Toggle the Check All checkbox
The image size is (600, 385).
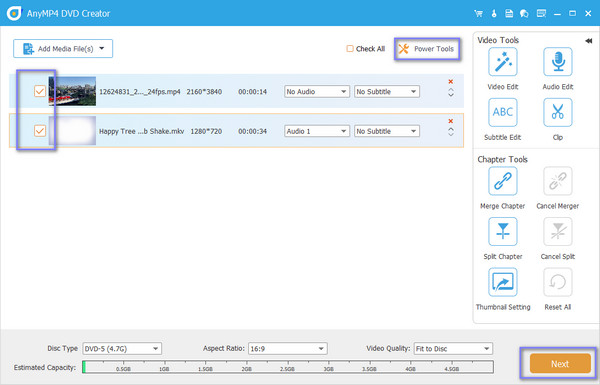[350, 49]
